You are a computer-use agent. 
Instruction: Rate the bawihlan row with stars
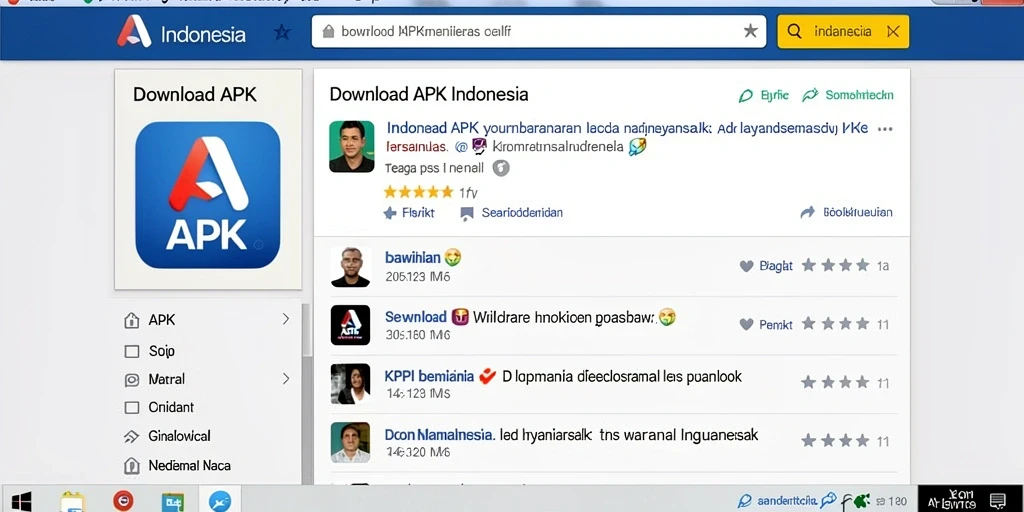pyautogui.click(x=835, y=265)
